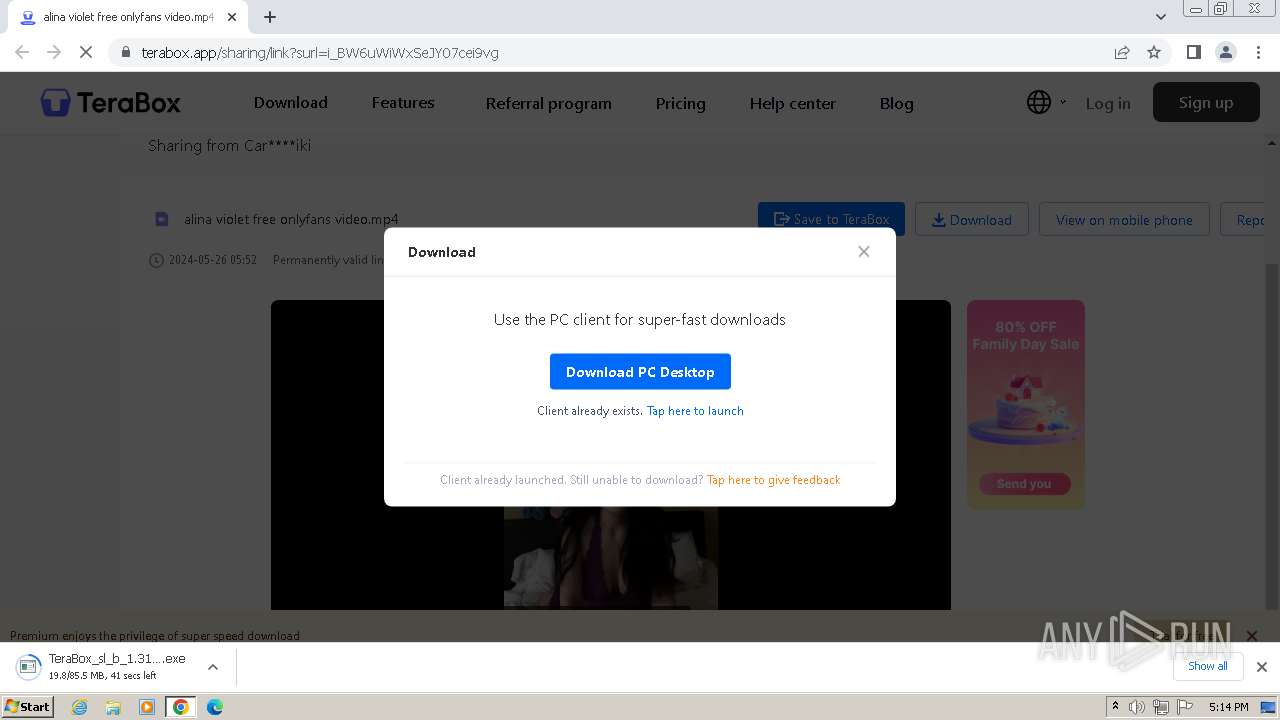Click the Sign up button

click(x=1206, y=102)
